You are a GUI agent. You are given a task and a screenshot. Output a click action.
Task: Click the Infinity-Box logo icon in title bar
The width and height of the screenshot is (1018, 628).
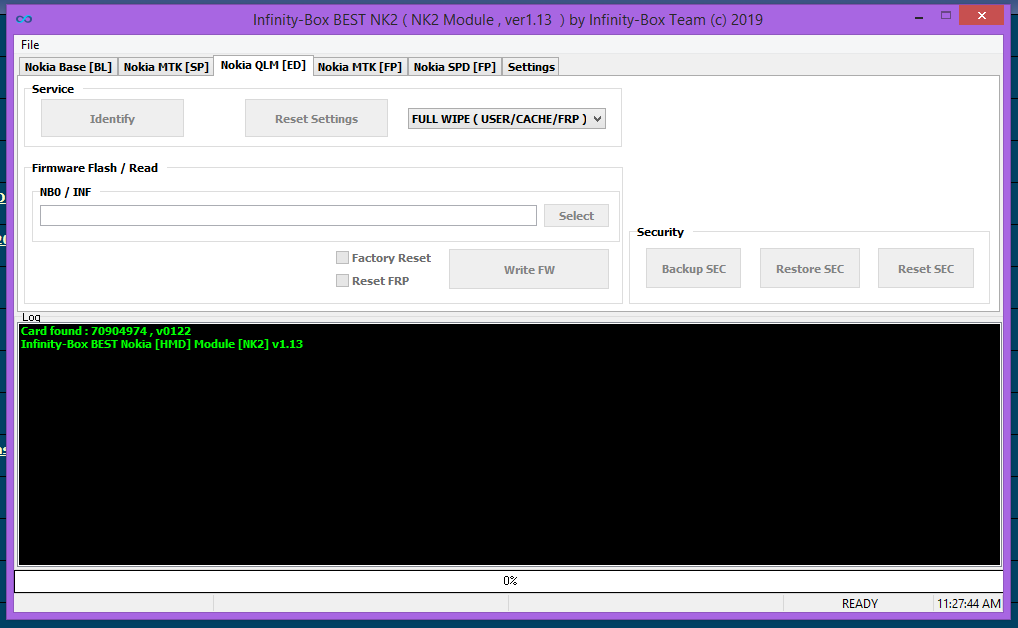pyautogui.click(x=24, y=19)
